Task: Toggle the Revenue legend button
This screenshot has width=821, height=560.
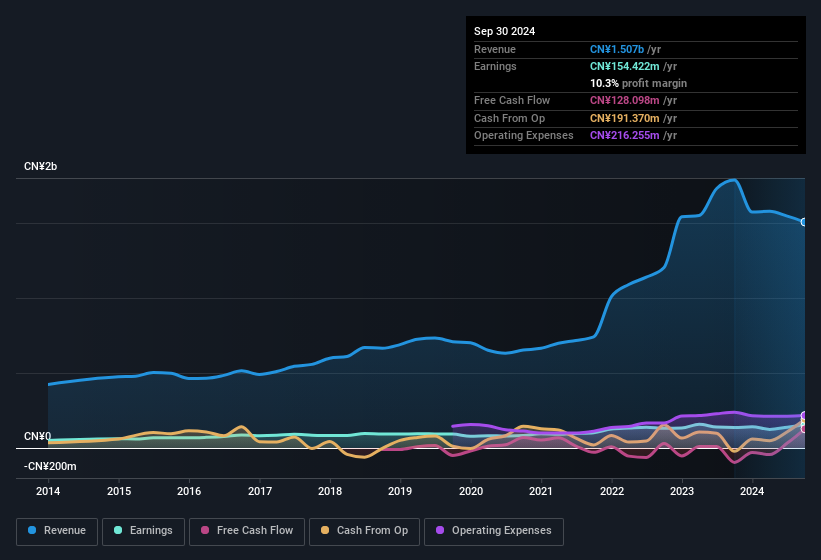Action: click(x=57, y=531)
